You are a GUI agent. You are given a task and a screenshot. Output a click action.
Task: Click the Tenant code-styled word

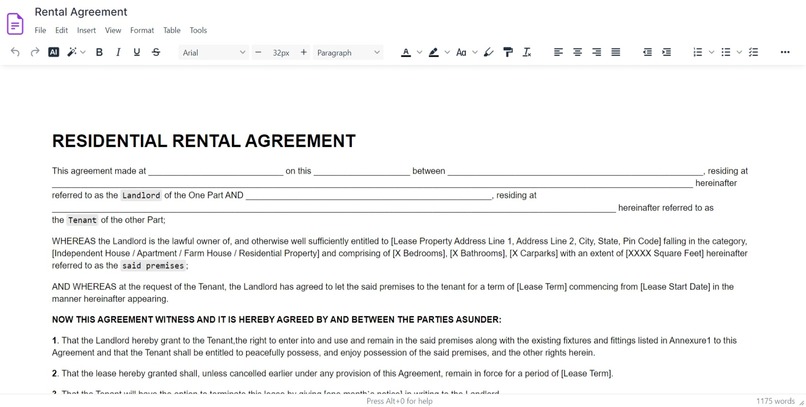pos(82,220)
